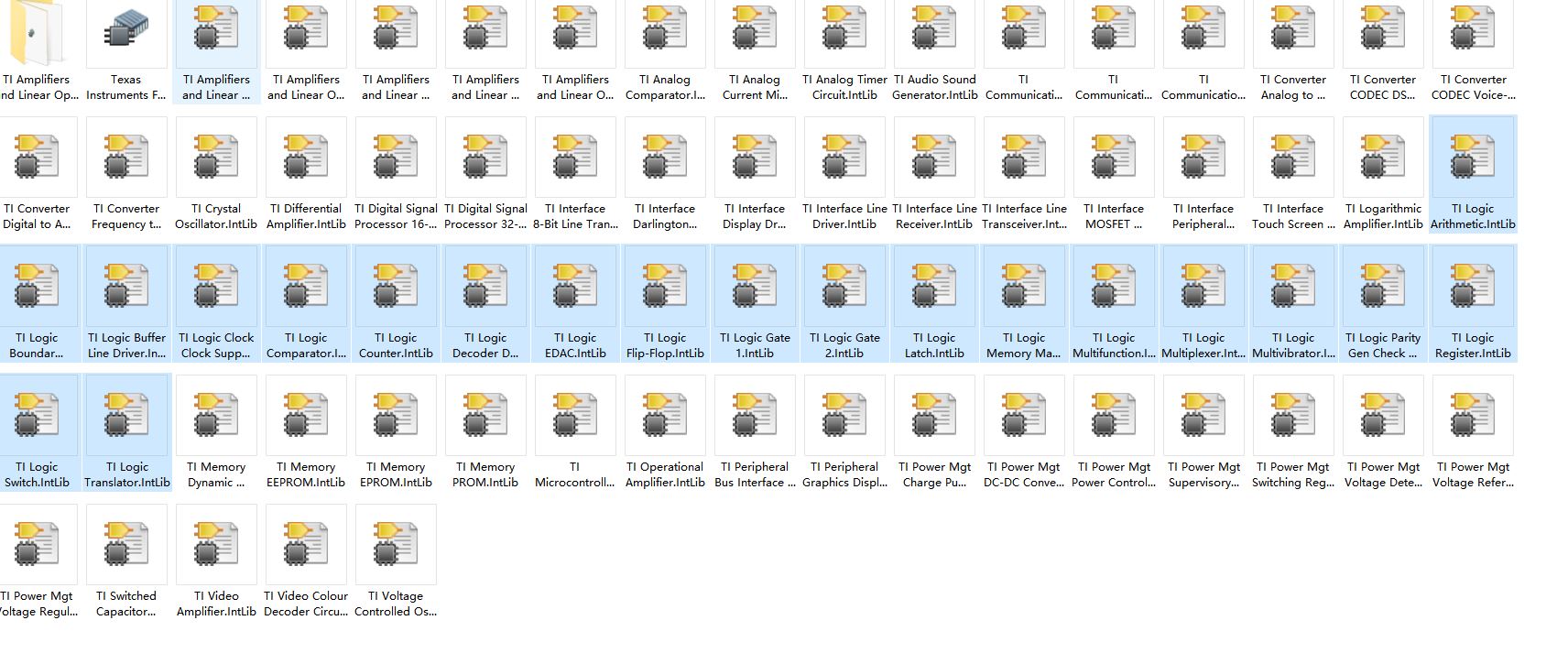1568x653 pixels.
Task: Click TI Interface Line Driver.IntLib icon
Action: (x=844, y=157)
